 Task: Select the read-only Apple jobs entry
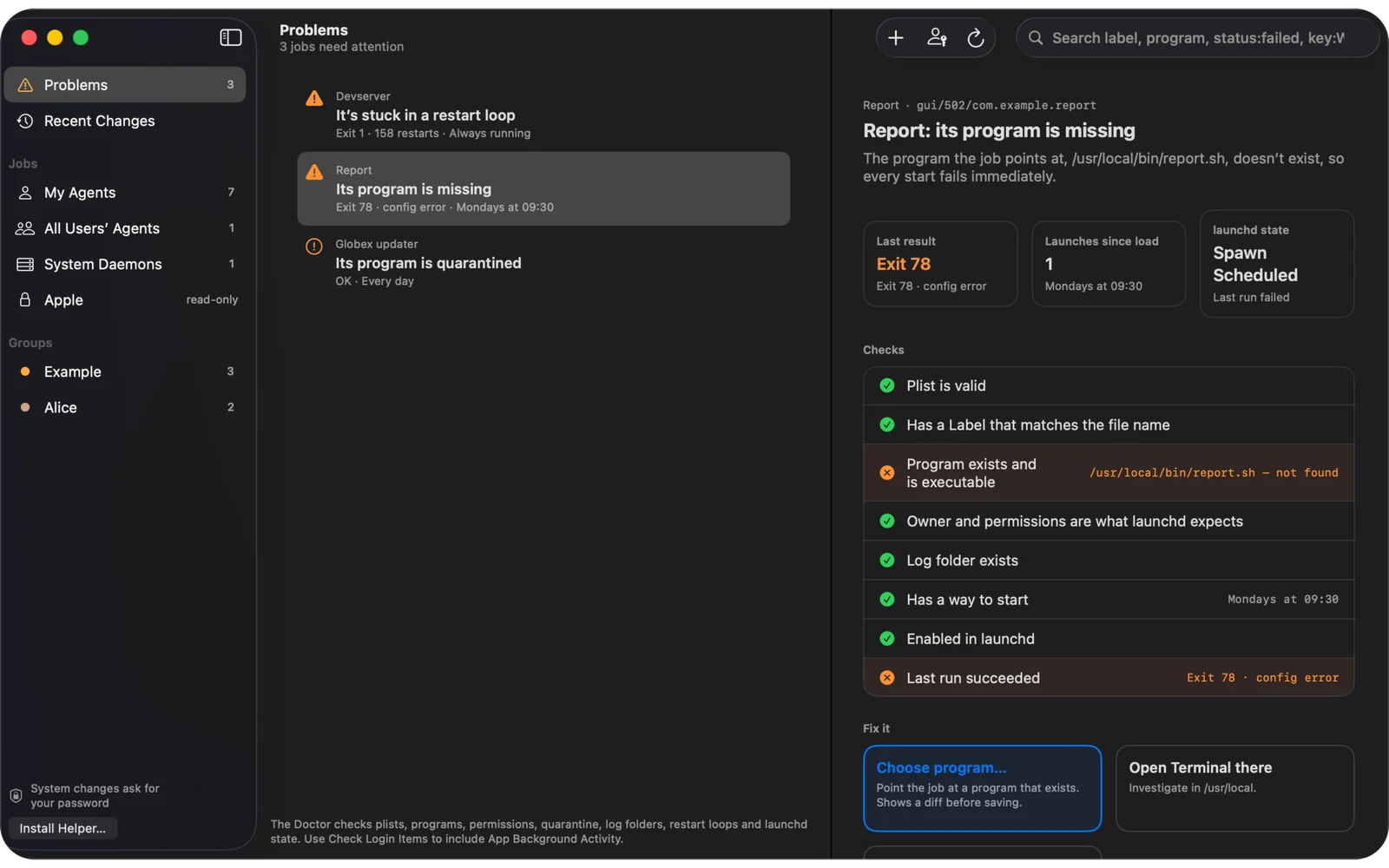pyautogui.click(x=125, y=299)
